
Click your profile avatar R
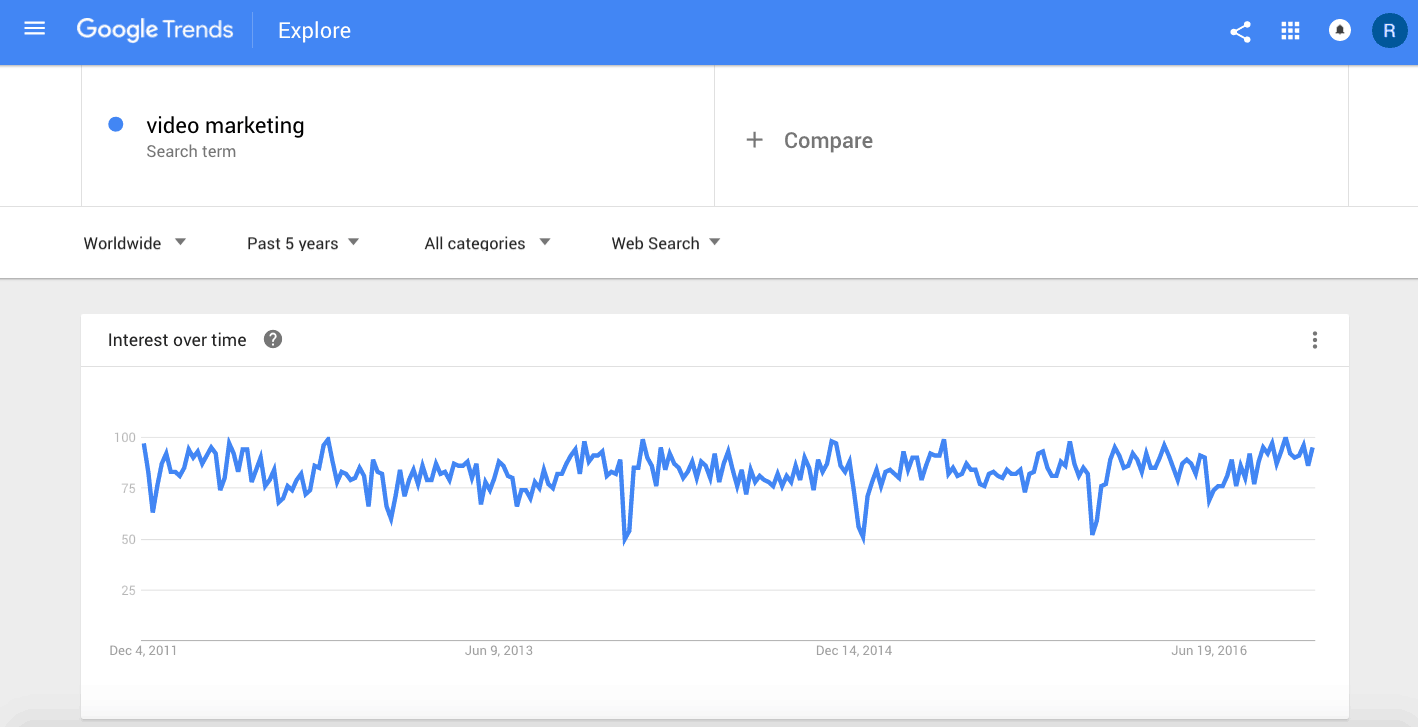pyautogui.click(x=1389, y=30)
